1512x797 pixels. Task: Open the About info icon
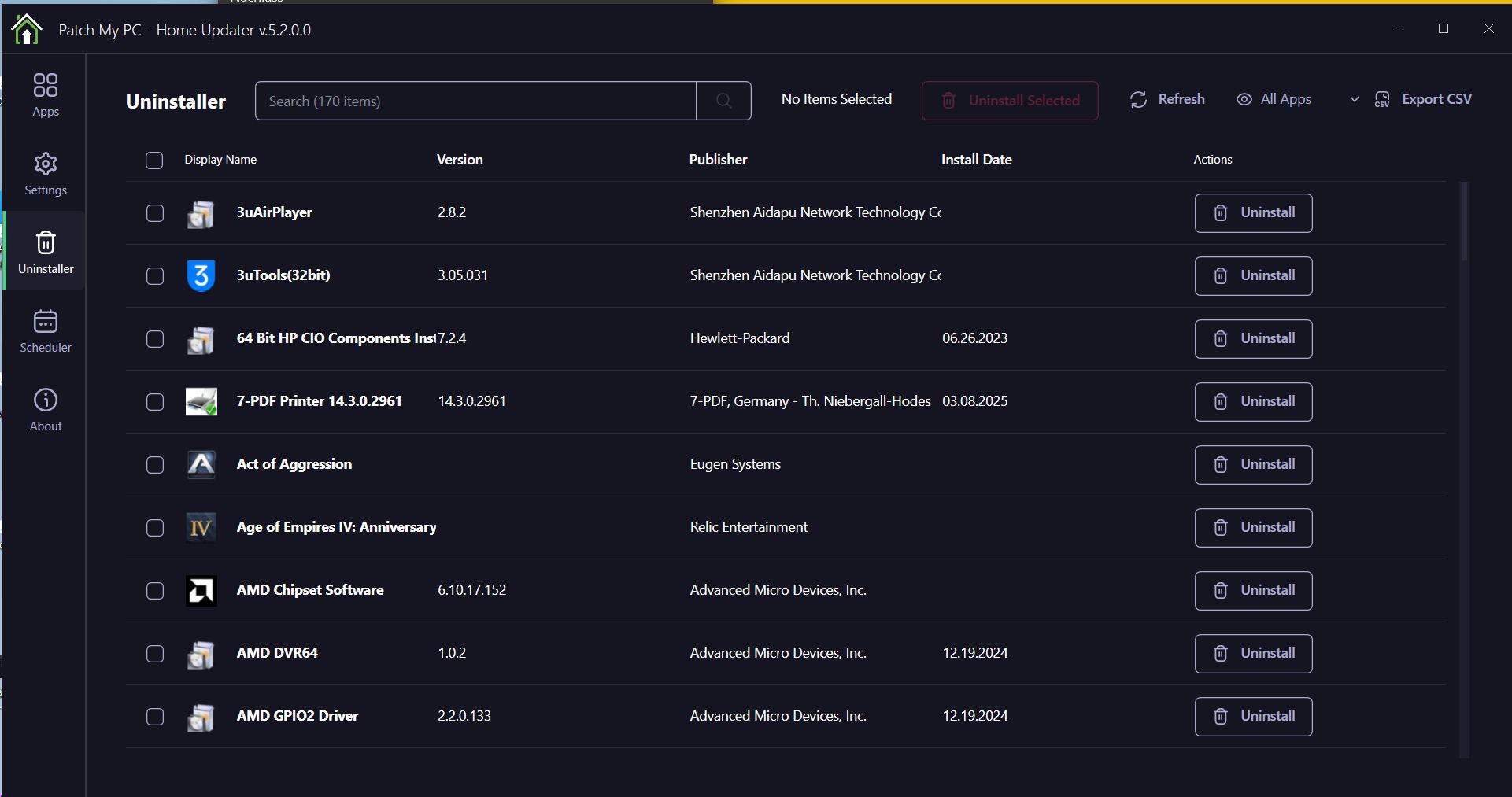[x=46, y=409]
